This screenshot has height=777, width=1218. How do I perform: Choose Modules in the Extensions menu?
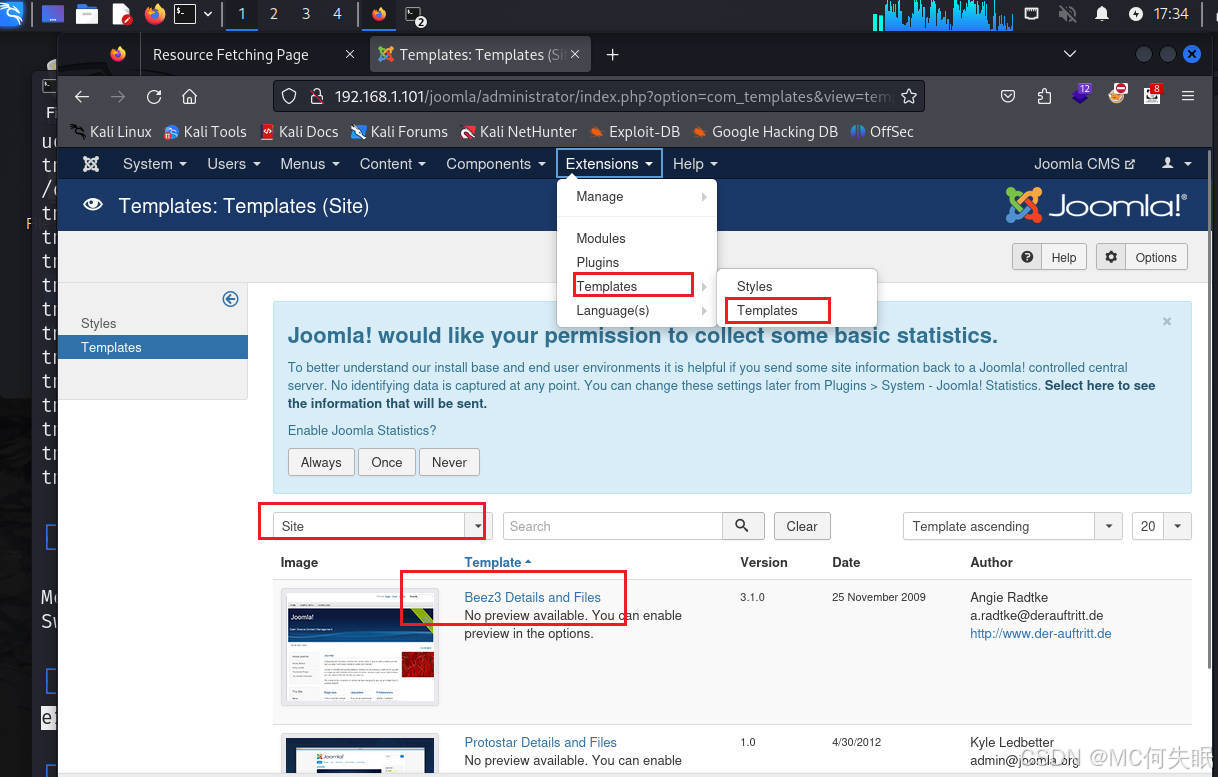tap(637, 238)
